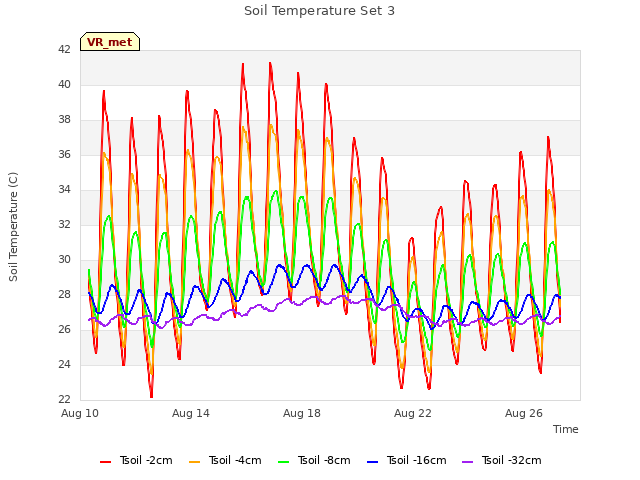Viewport: 640px width, 480px height.
Task: Click the Soil Temperature (C) axis label
Action: [x=13, y=227]
